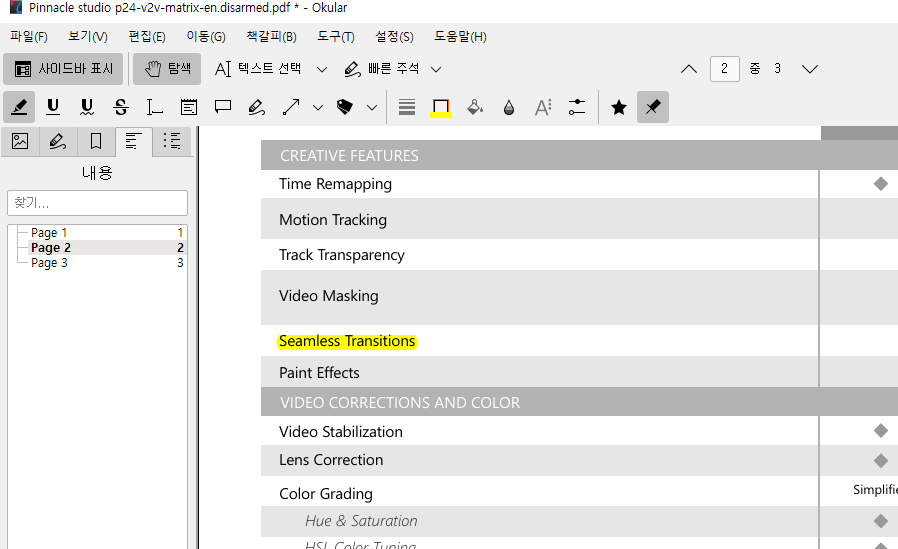The height and width of the screenshot is (549, 898).
Task: Select the arrow shape tool
Action: [291, 107]
